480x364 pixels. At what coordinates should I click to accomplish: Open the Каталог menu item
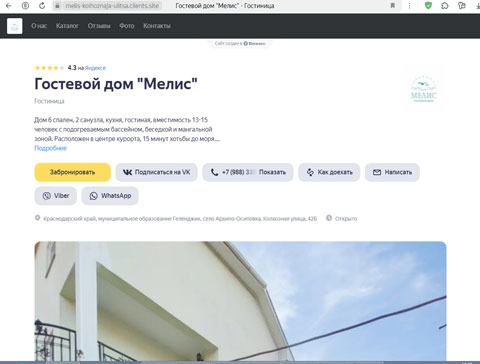pos(67,26)
